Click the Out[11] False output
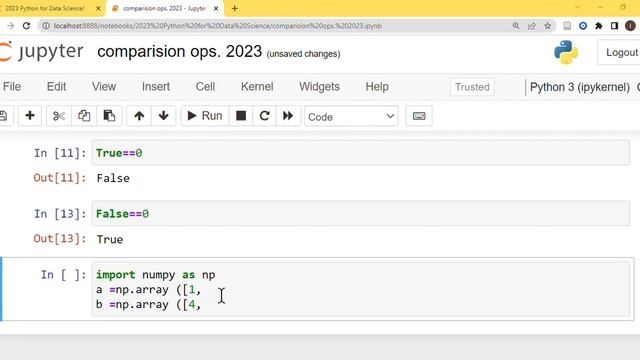Viewport: 640px width, 360px height. 113,178
